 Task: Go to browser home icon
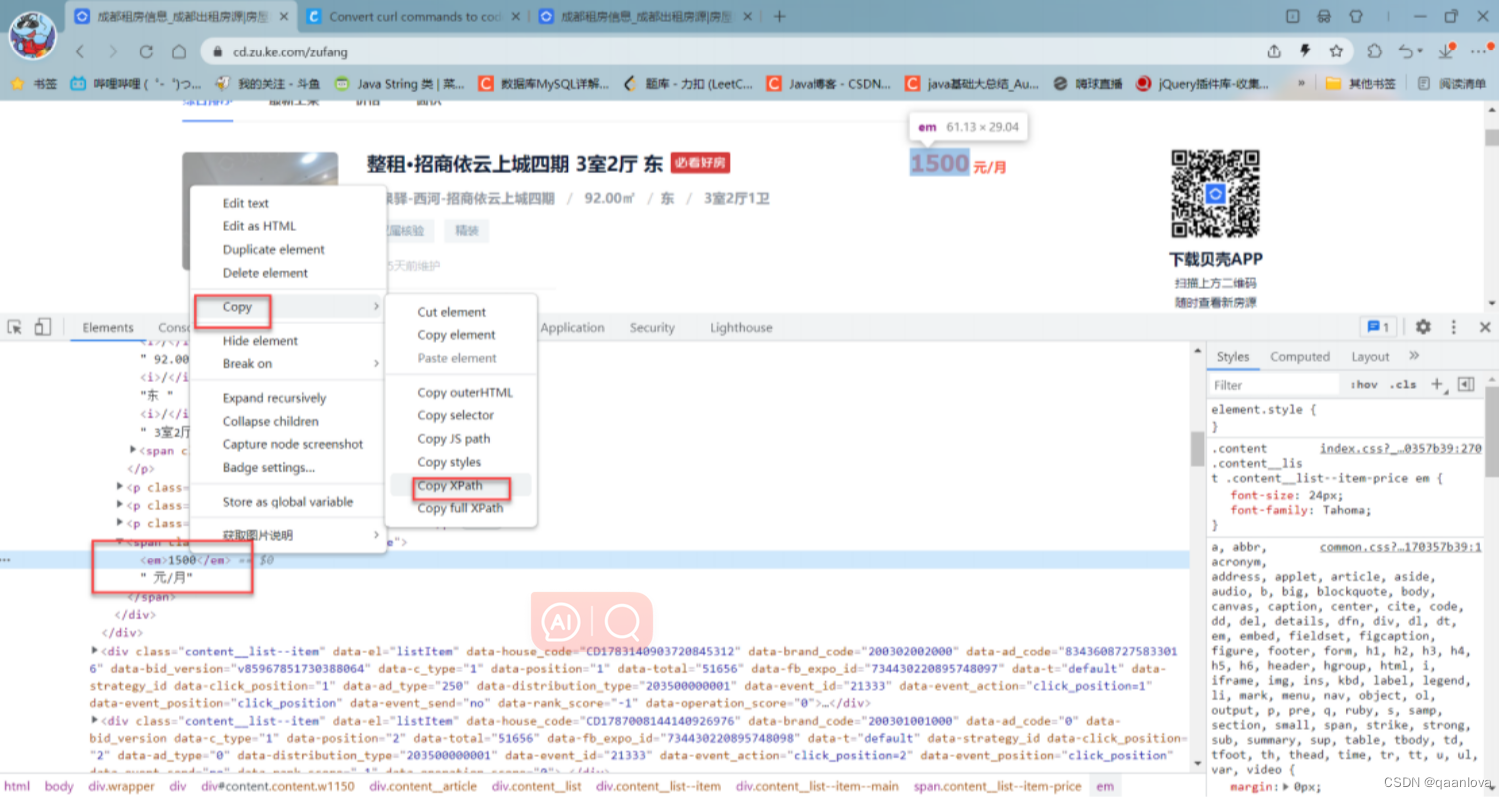point(179,51)
